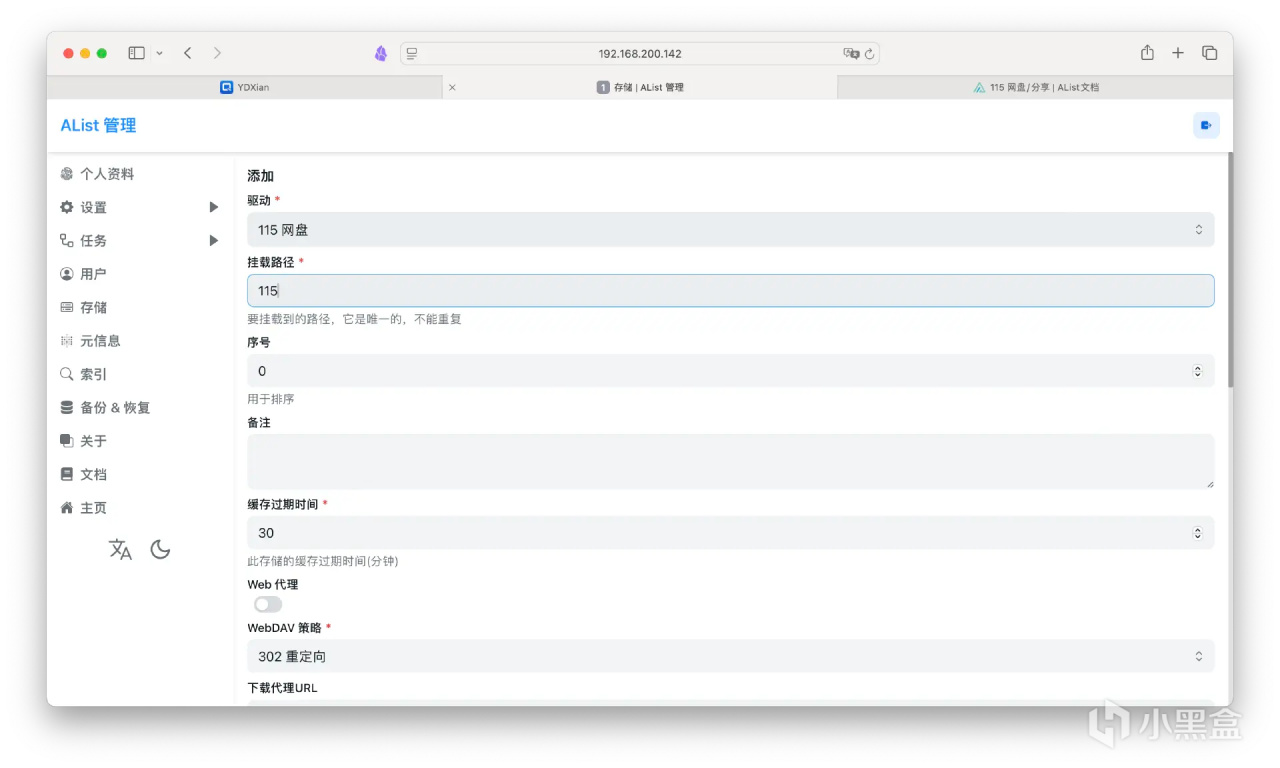Viewport: 1280px width, 768px height.
Task: Open the Safari sidebar options chevron
Action: [159, 53]
